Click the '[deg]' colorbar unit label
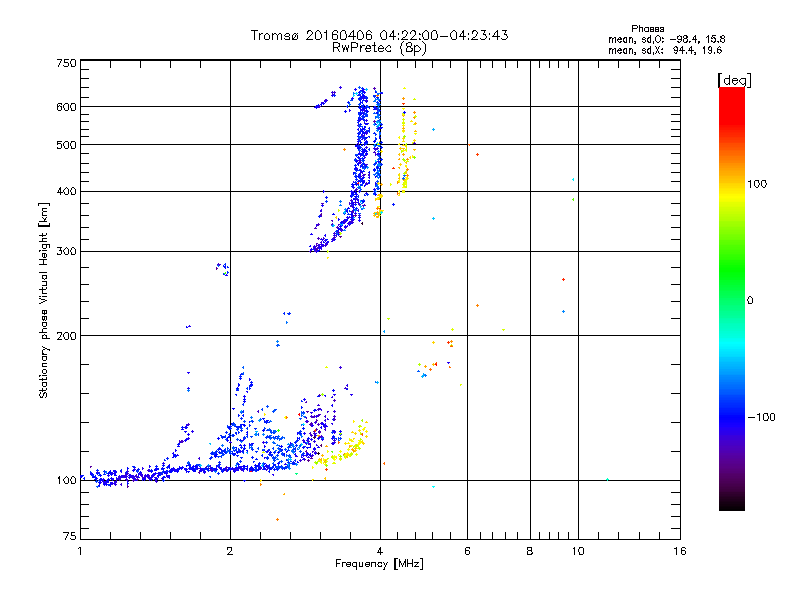The image size is (800, 600). 734,81
